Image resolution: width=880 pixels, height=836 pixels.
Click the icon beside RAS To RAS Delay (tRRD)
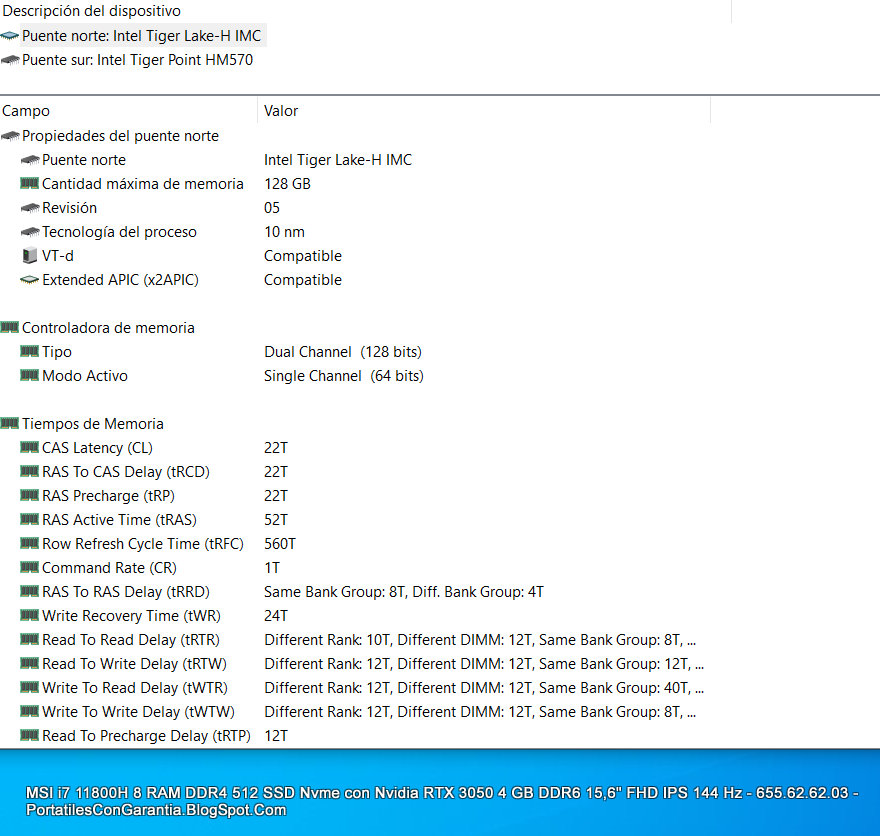tap(30, 591)
